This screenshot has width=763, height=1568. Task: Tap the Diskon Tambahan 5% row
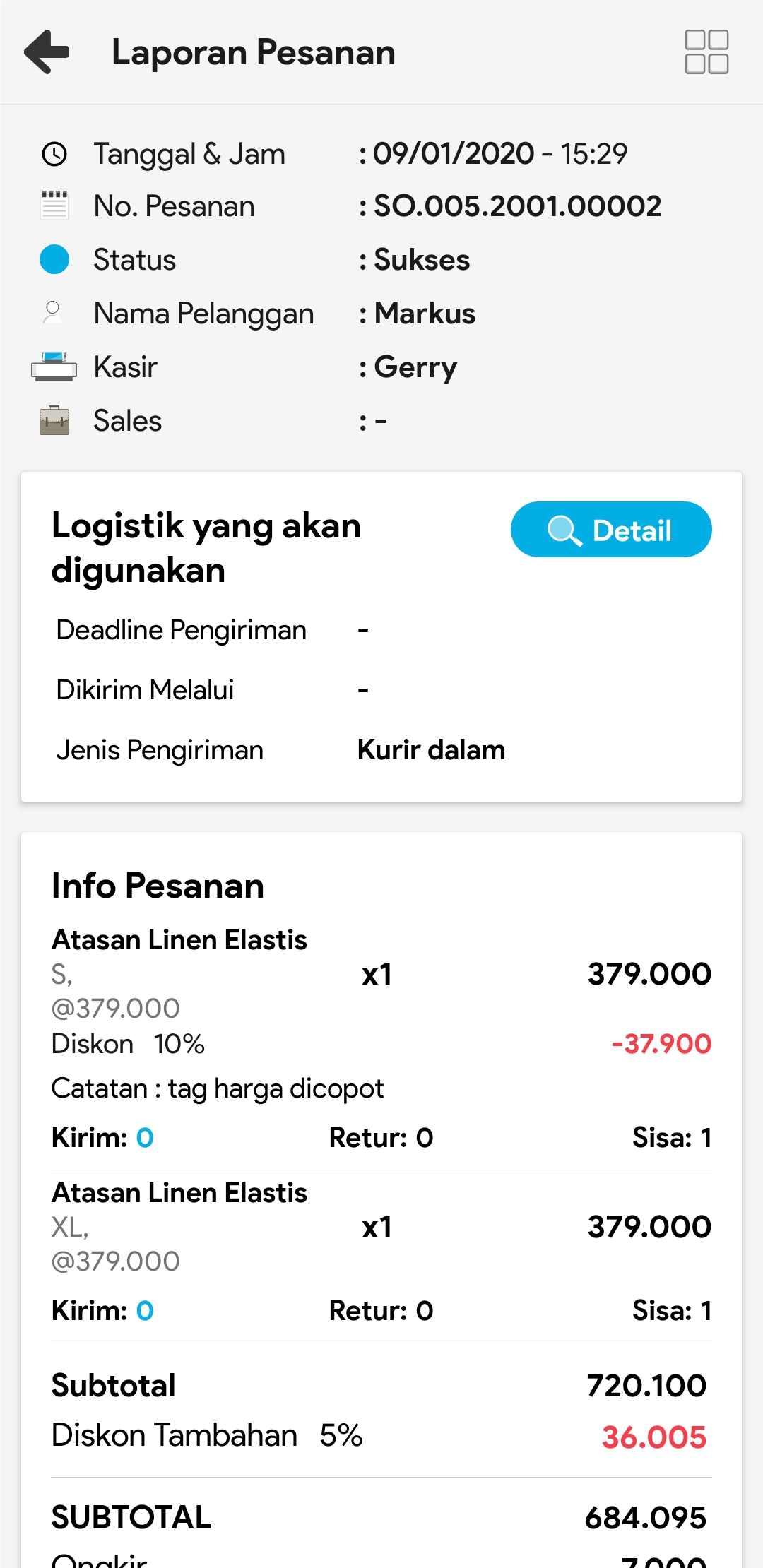(206, 1436)
